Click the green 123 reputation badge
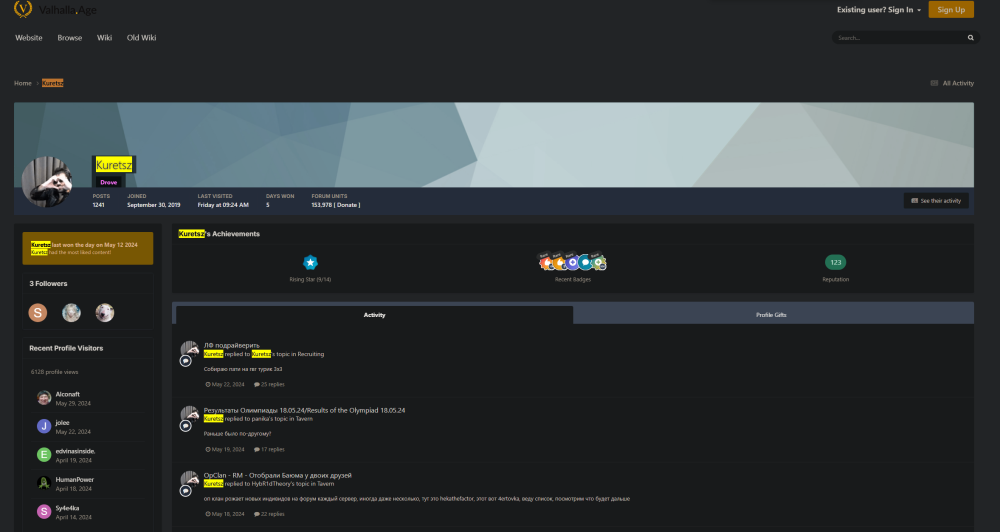The image size is (1000, 532). (x=835, y=262)
